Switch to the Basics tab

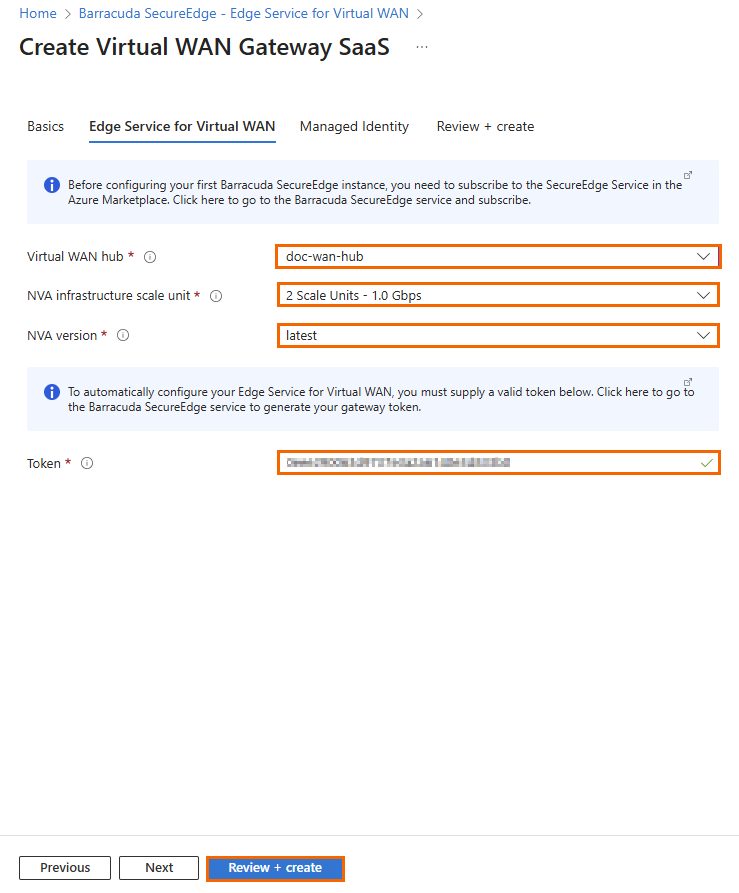pos(45,127)
